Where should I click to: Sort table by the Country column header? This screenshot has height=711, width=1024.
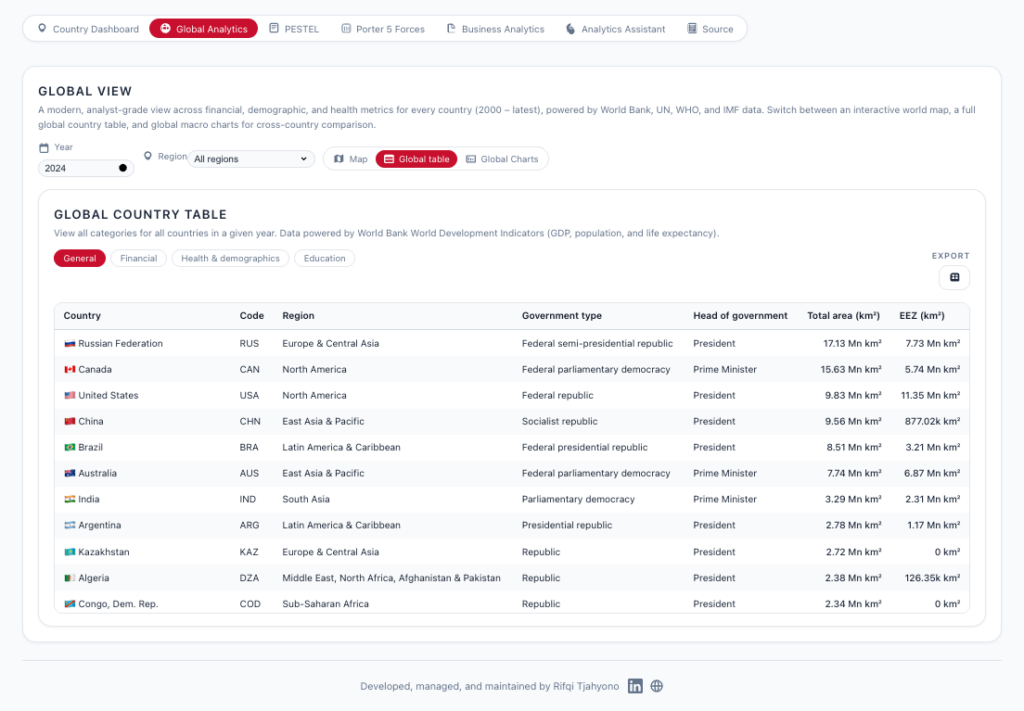tap(82, 316)
